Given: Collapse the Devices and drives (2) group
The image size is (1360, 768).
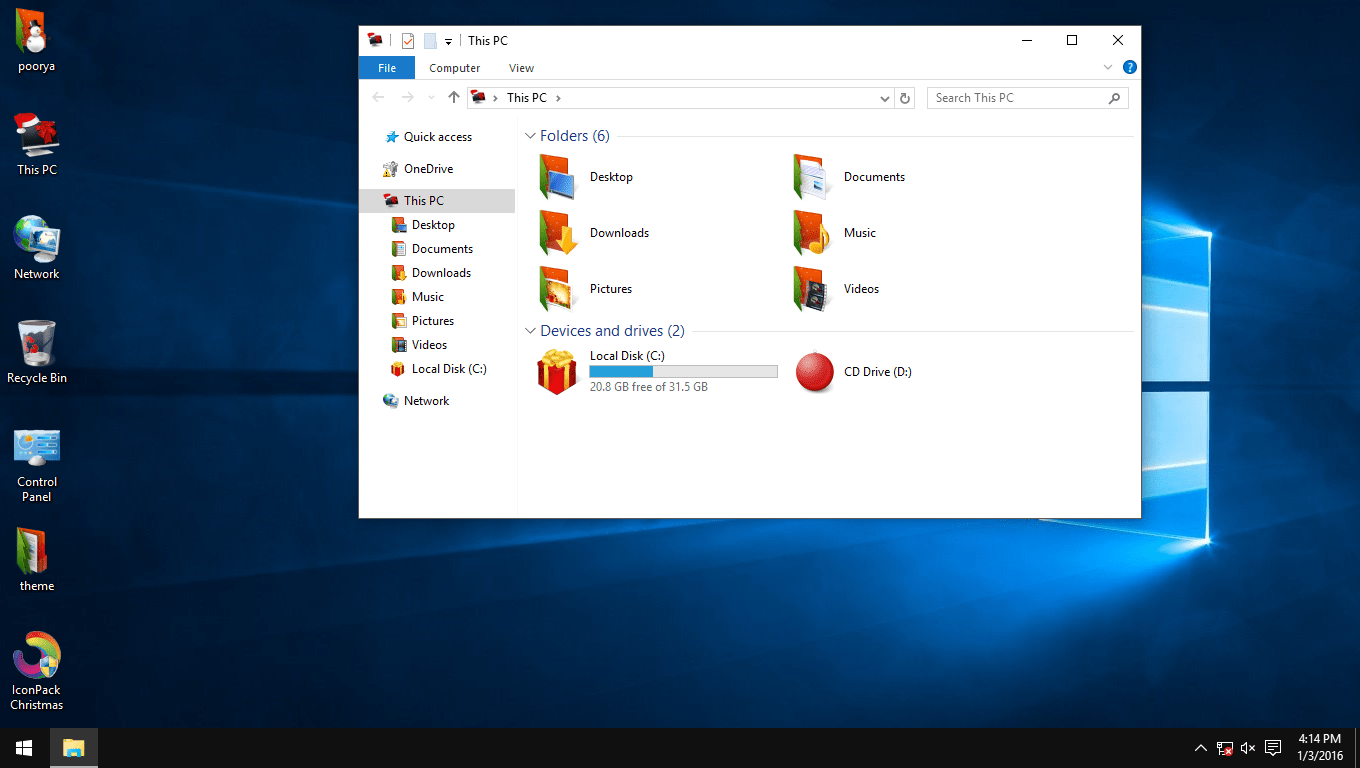Looking at the screenshot, I should [530, 331].
